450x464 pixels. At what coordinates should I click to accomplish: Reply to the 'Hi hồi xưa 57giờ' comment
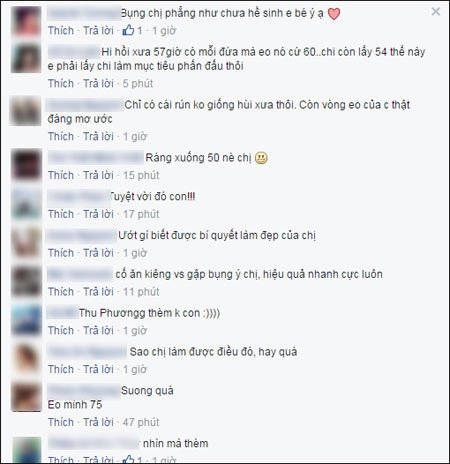pos(98,83)
